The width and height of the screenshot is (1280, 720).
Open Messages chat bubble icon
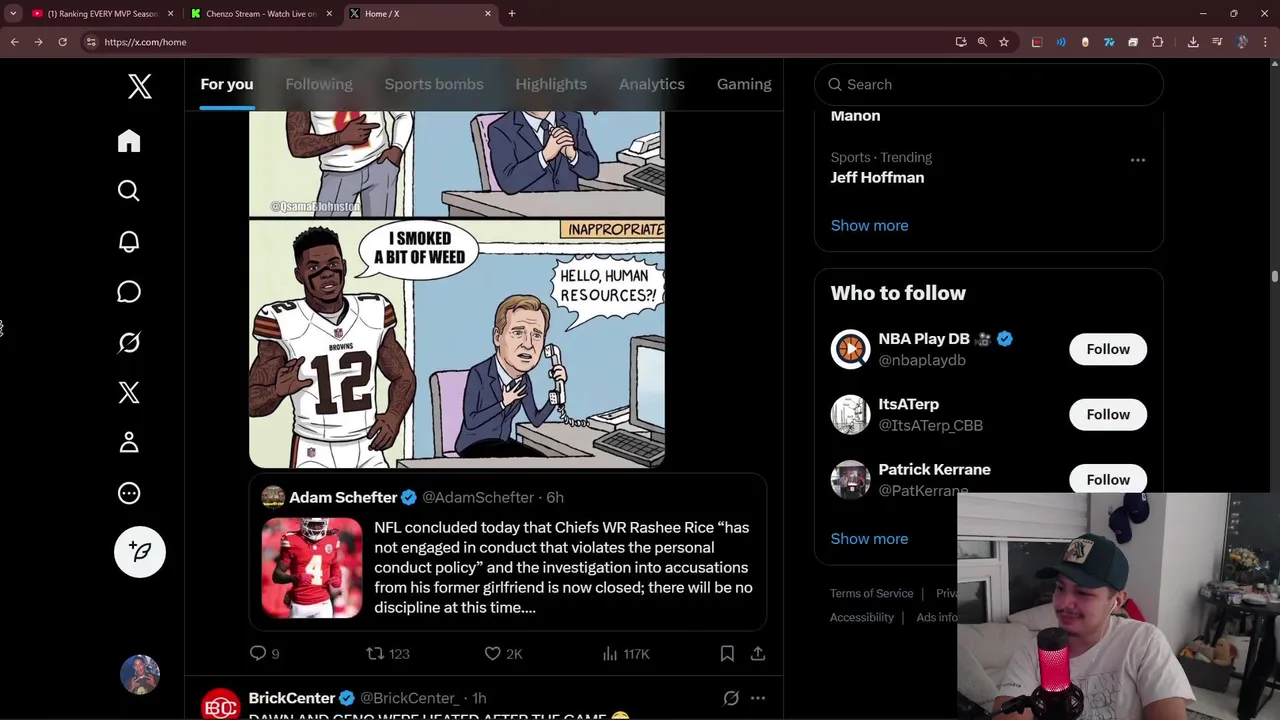coord(129,292)
